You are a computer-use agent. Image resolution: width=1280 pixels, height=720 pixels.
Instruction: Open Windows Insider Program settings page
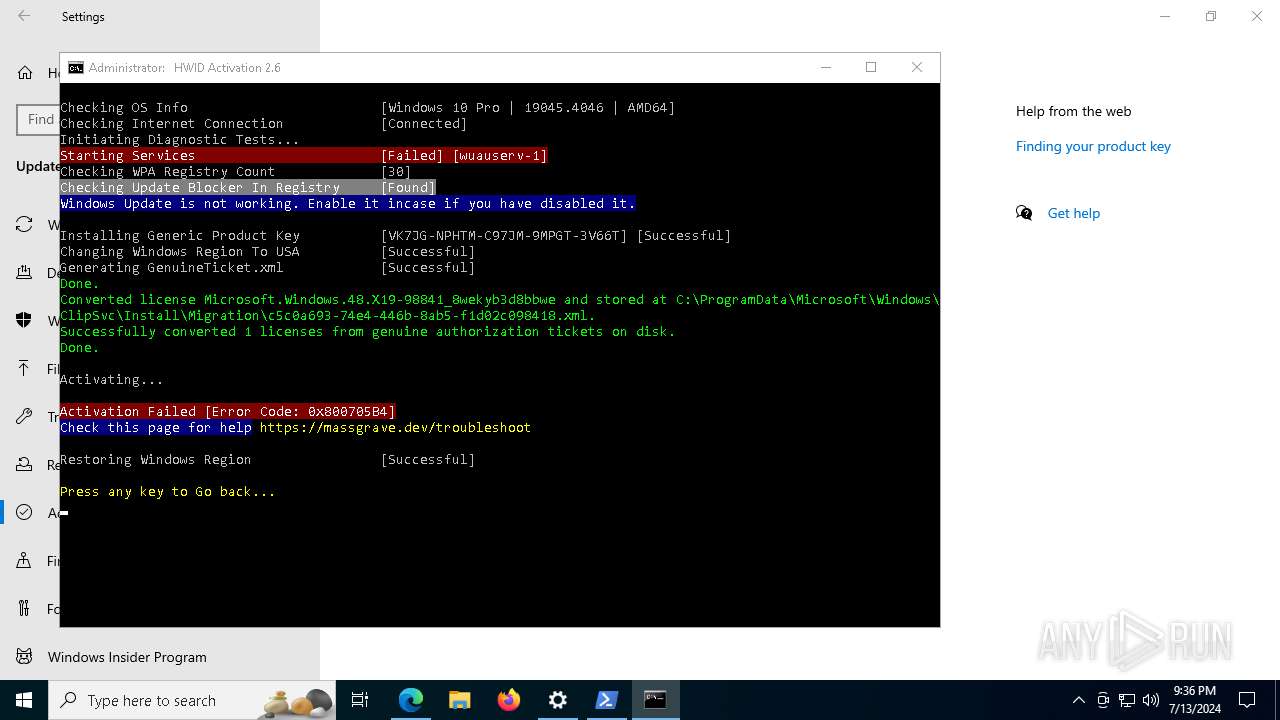127,657
